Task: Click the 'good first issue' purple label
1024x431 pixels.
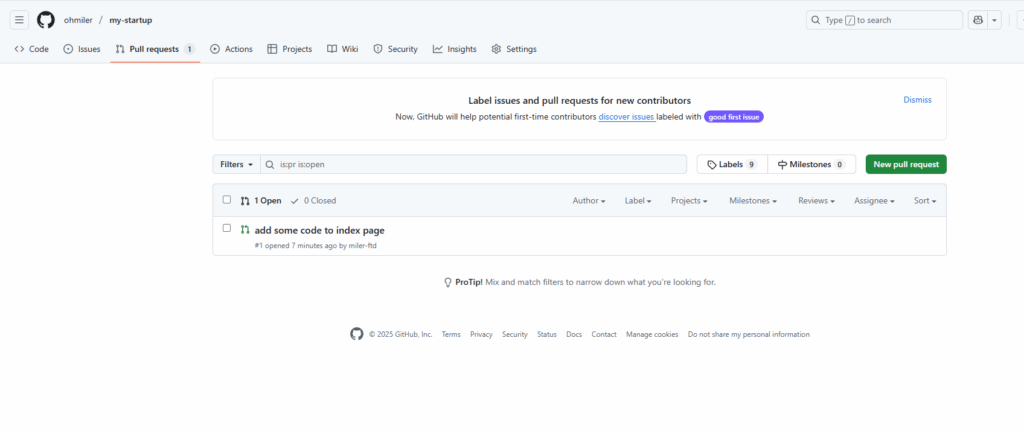Action: [735, 117]
